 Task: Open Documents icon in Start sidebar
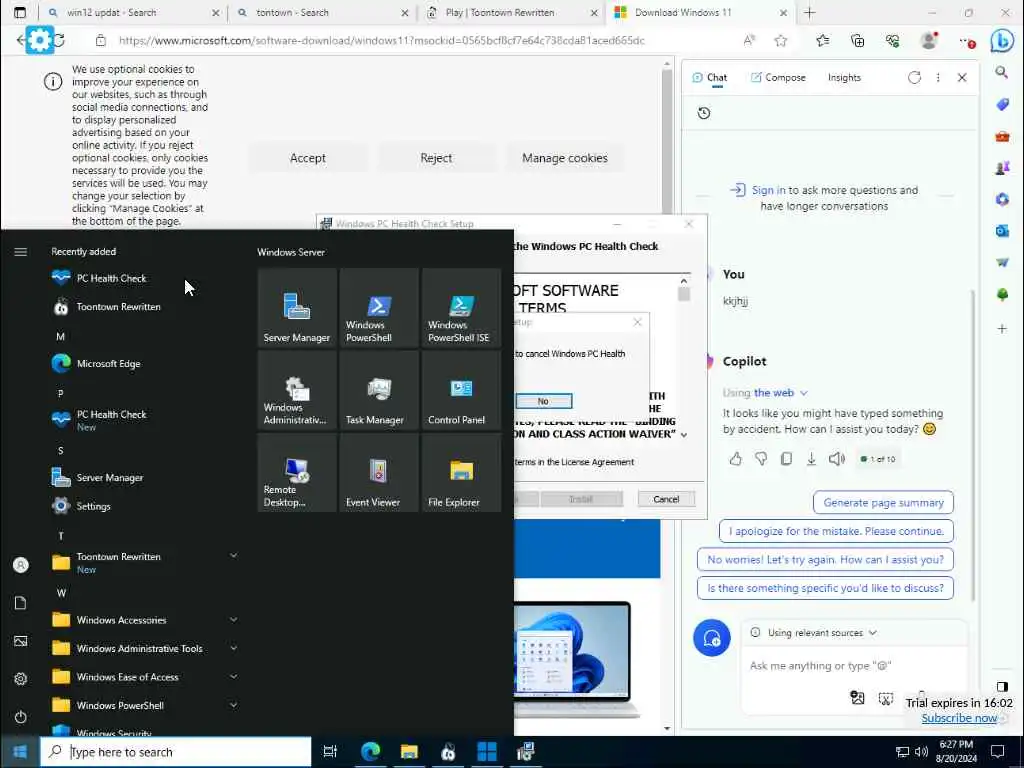tap(21, 603)
